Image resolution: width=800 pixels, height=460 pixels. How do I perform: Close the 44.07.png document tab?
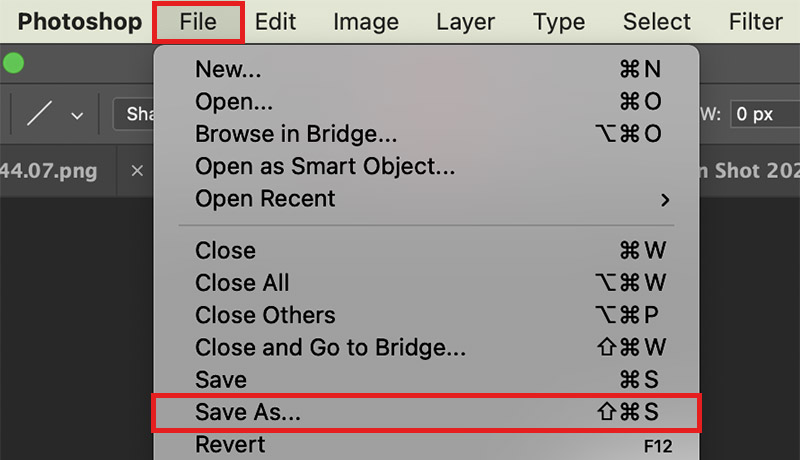pyautogui.click(x=137, y=171)
